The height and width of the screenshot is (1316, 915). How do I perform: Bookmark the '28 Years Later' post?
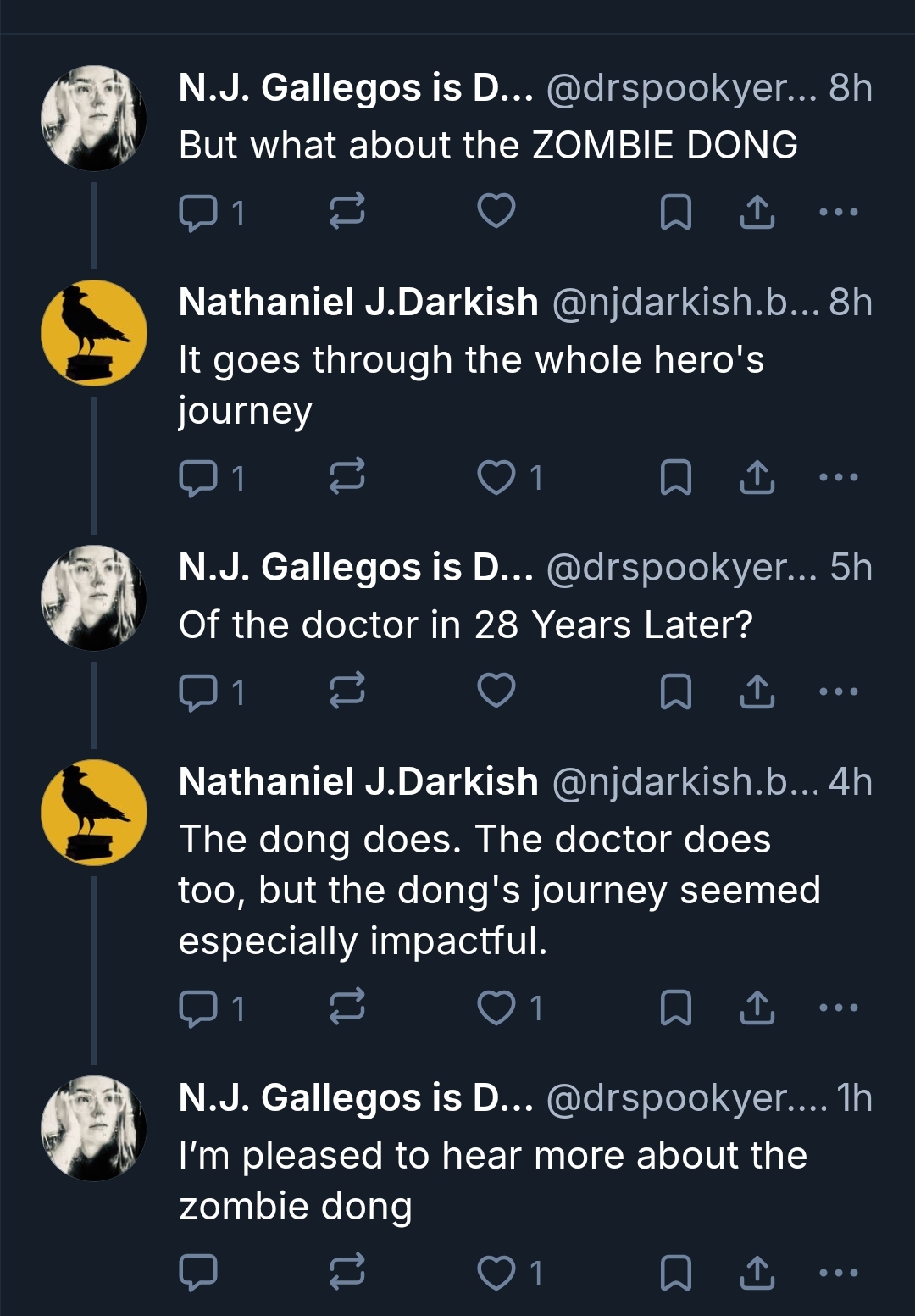point(675,691)
